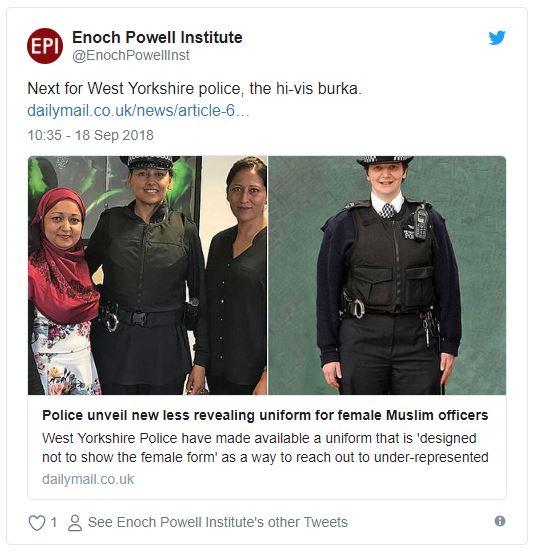Open the right-hand photo of the lone officer
This screenshot has height=553, width=536.
click(x=387, y=275)
